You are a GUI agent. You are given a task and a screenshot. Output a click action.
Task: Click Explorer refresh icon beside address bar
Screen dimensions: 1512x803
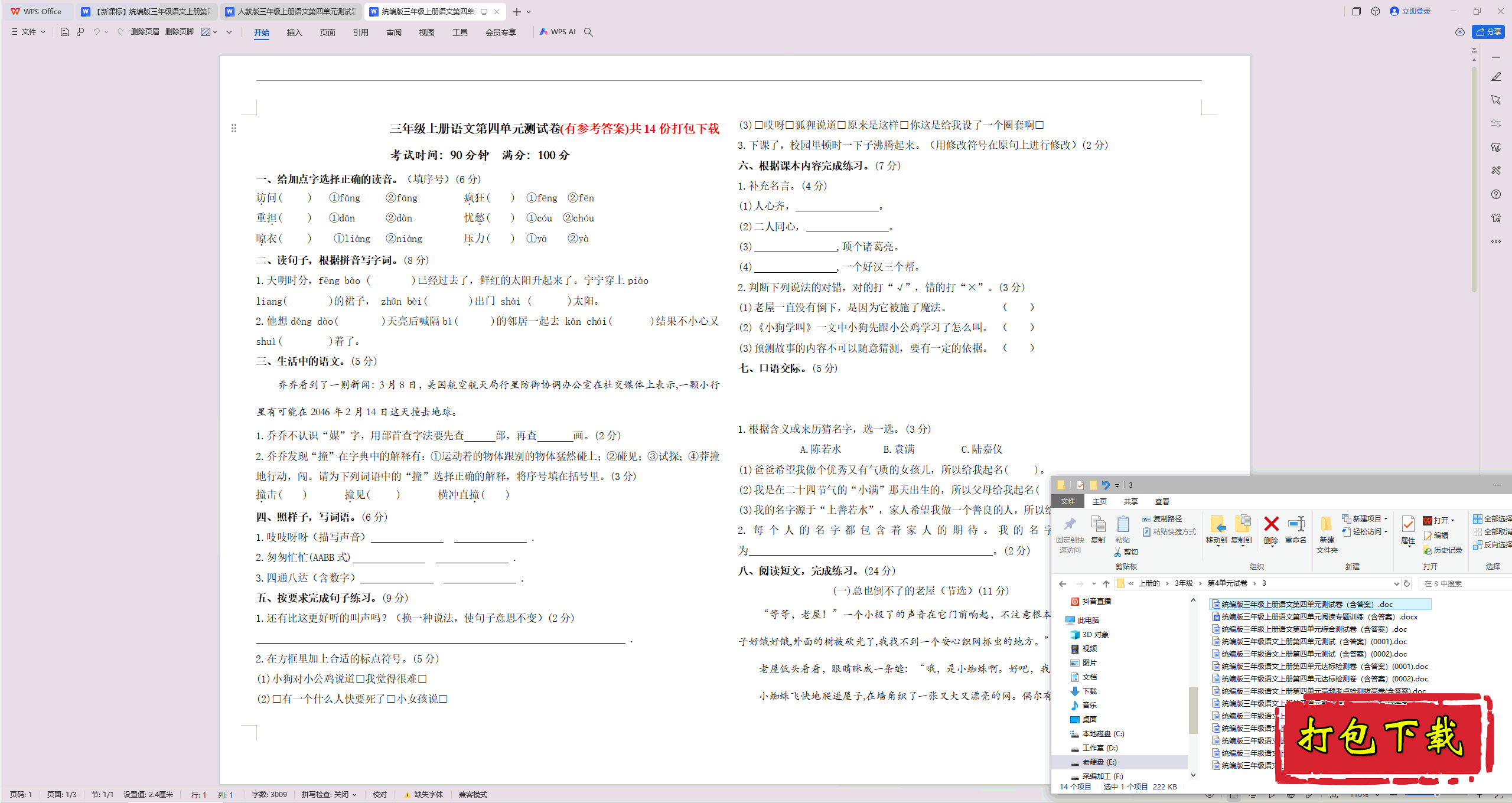pos(1407,583)
